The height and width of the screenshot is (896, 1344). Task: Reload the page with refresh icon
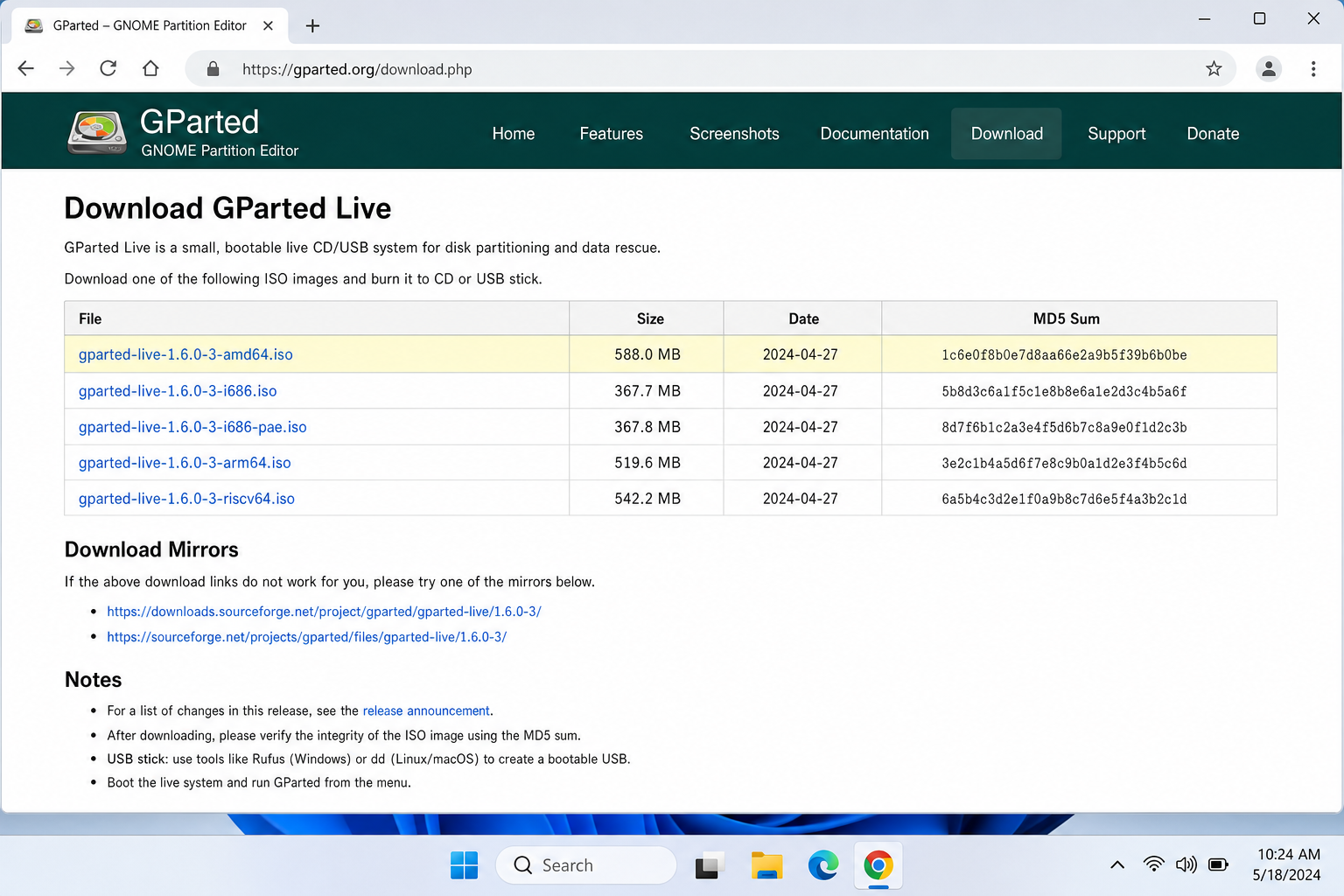pyautogui.click(x=108, y=68)
